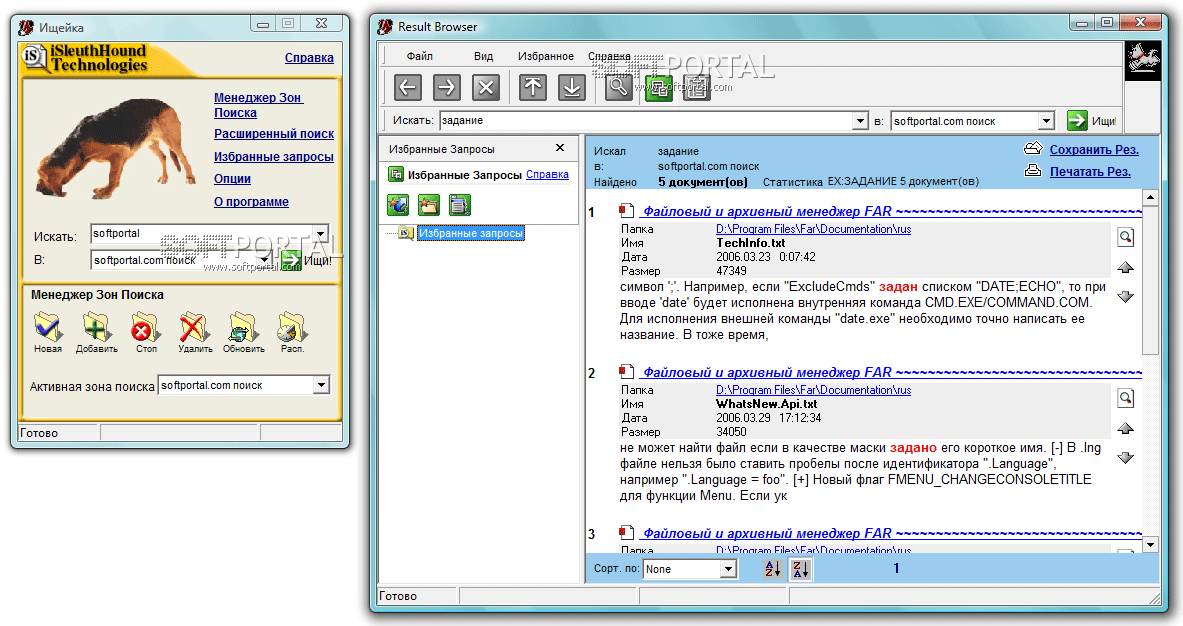Open the Справка menu in Result Browser
Viewport: 1183px width, 626px height.
point(609,57)
